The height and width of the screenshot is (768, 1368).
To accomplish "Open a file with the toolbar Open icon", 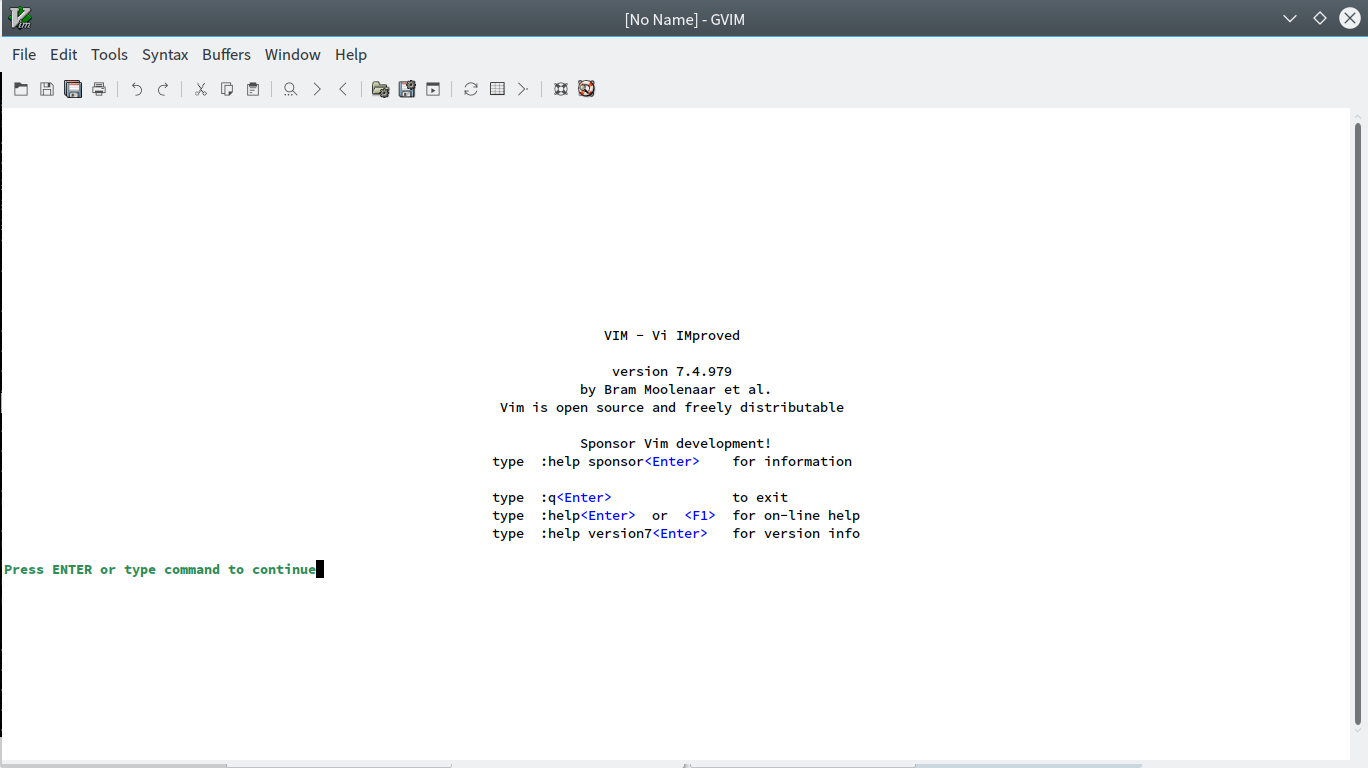I will point(21,89).
